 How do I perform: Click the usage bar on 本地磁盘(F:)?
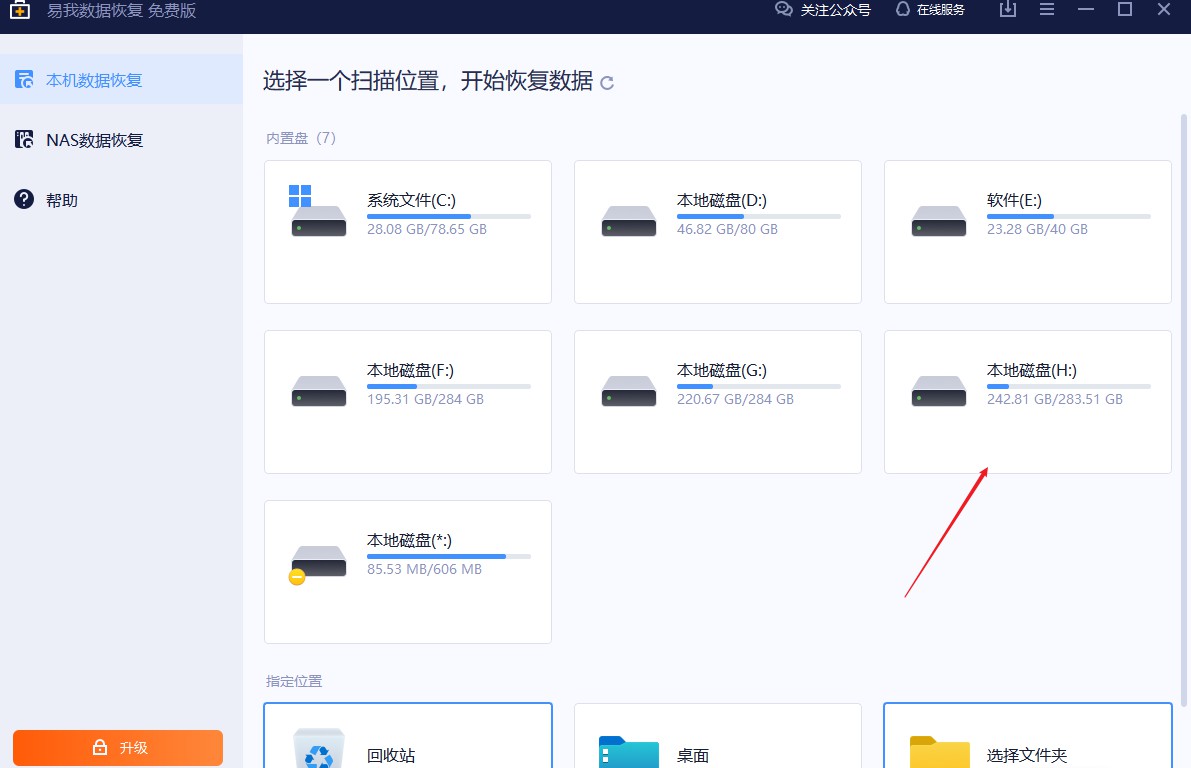[449, 386]
